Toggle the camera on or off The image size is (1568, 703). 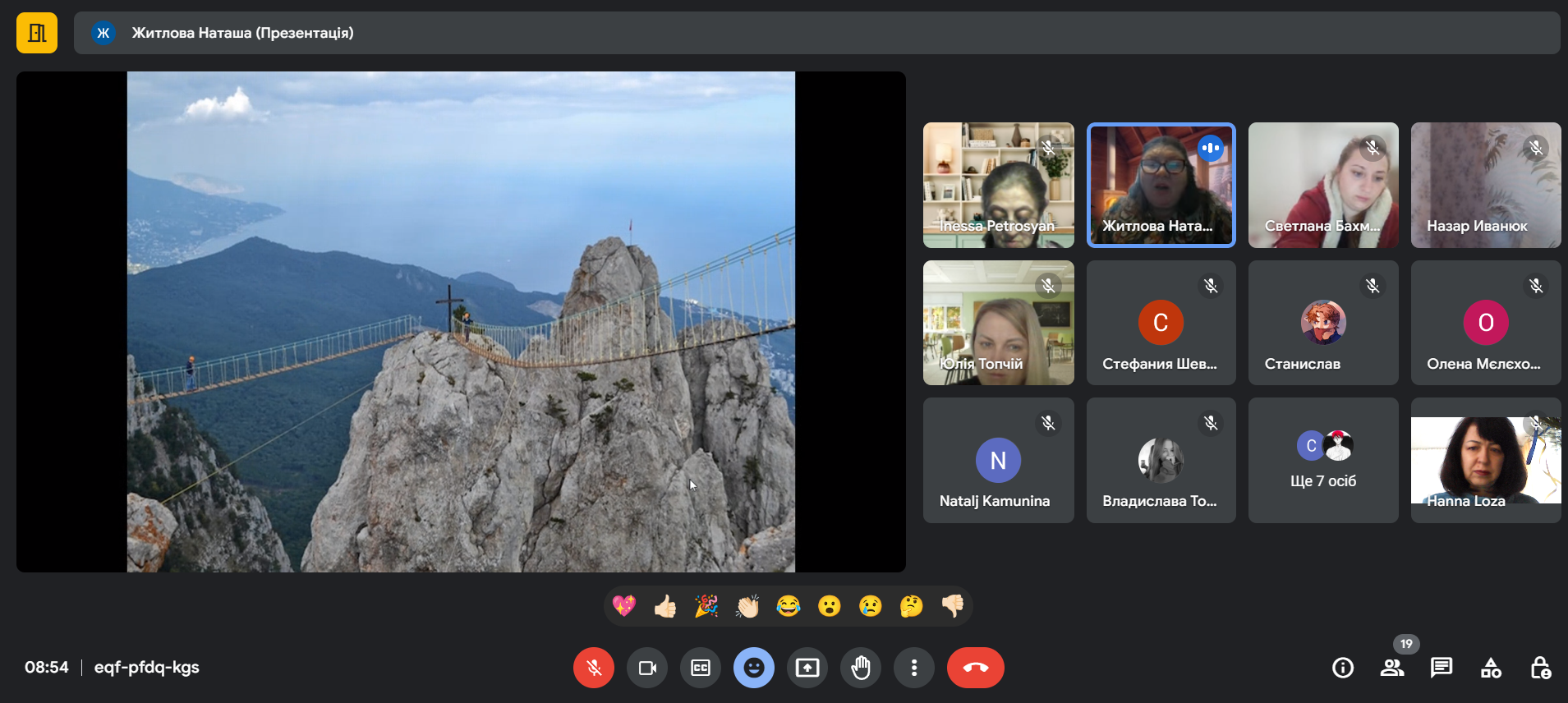[x=647, y=668]
